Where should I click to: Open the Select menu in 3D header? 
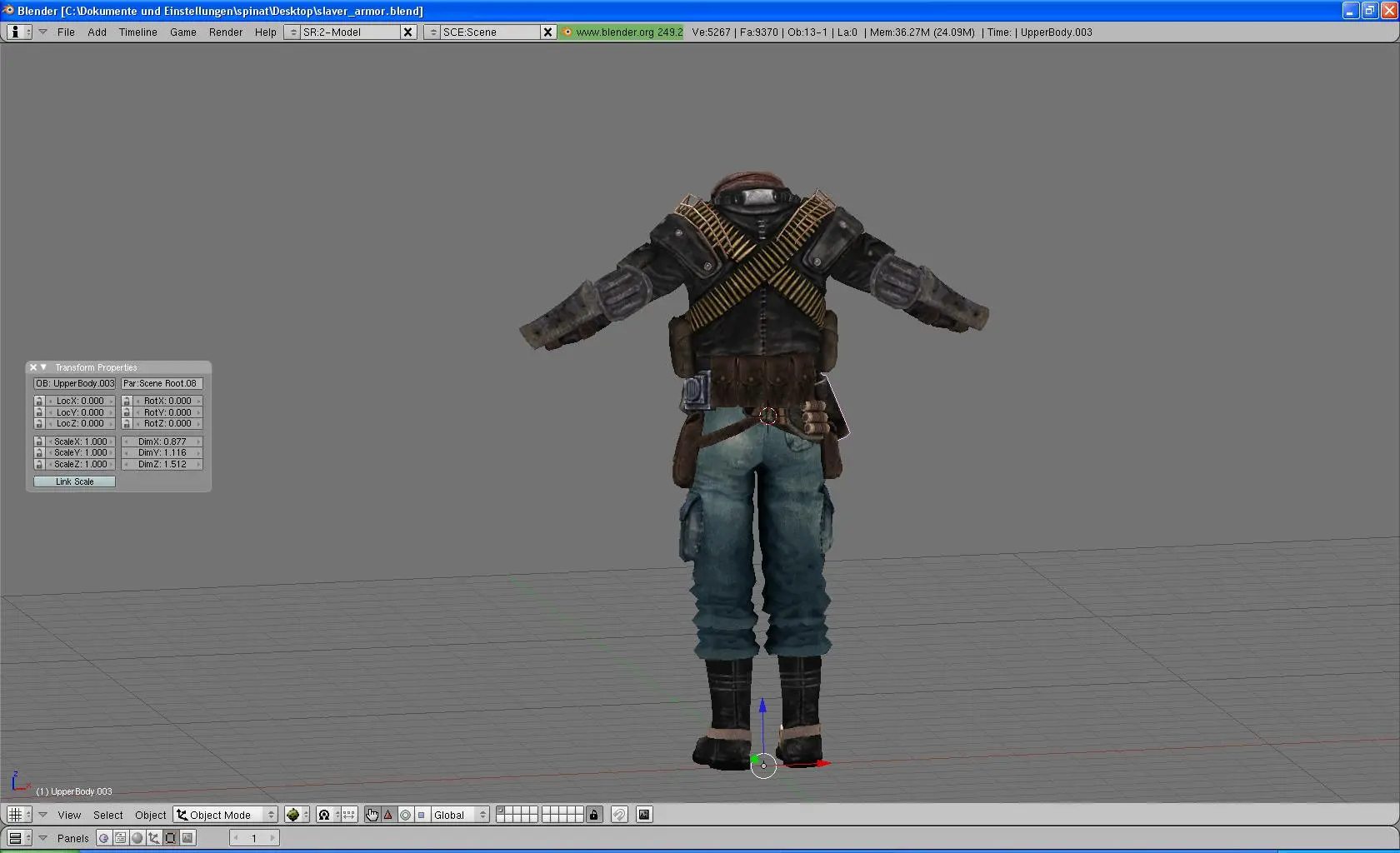107,815
